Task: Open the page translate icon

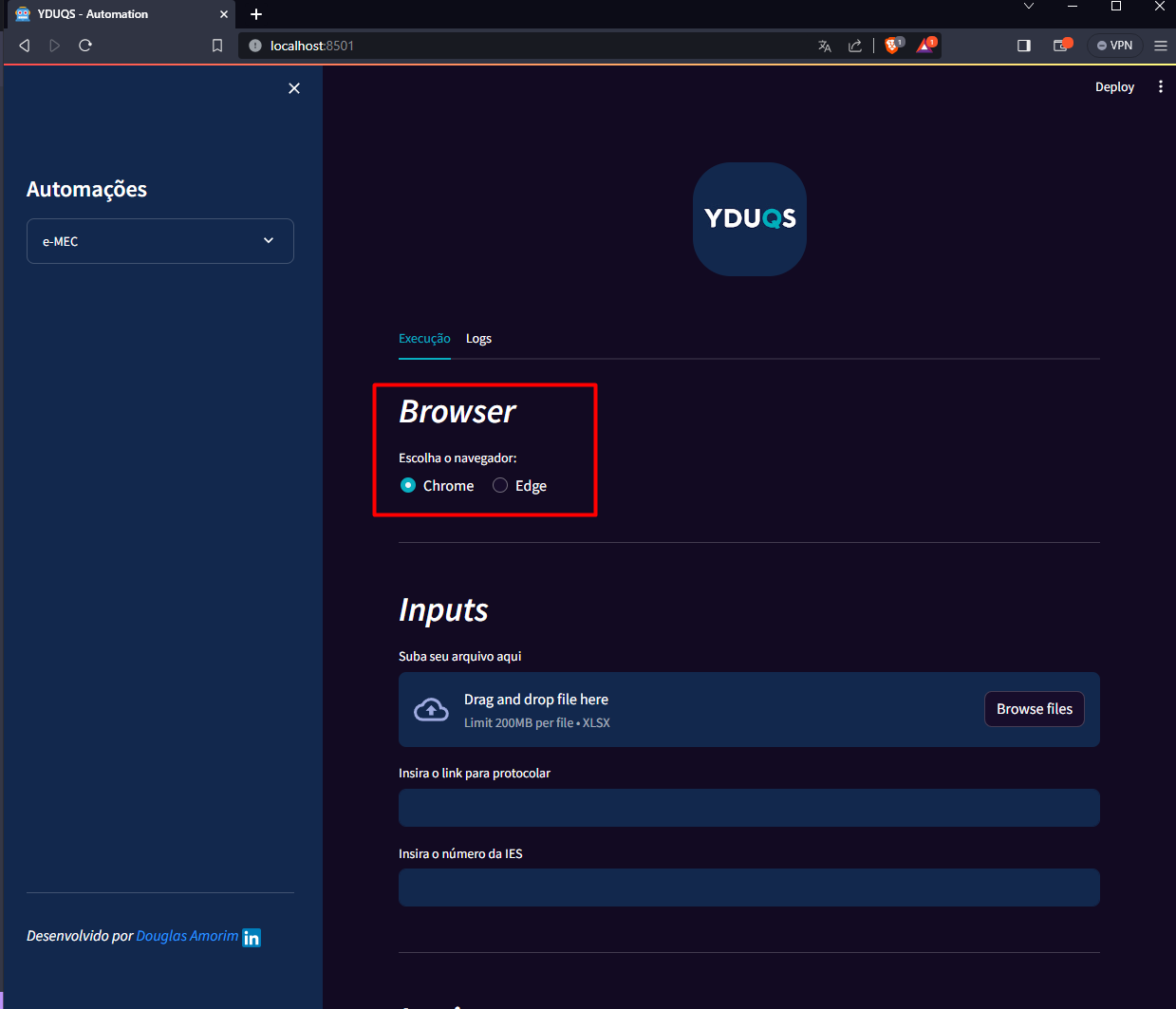Action: tap(825, 46)
